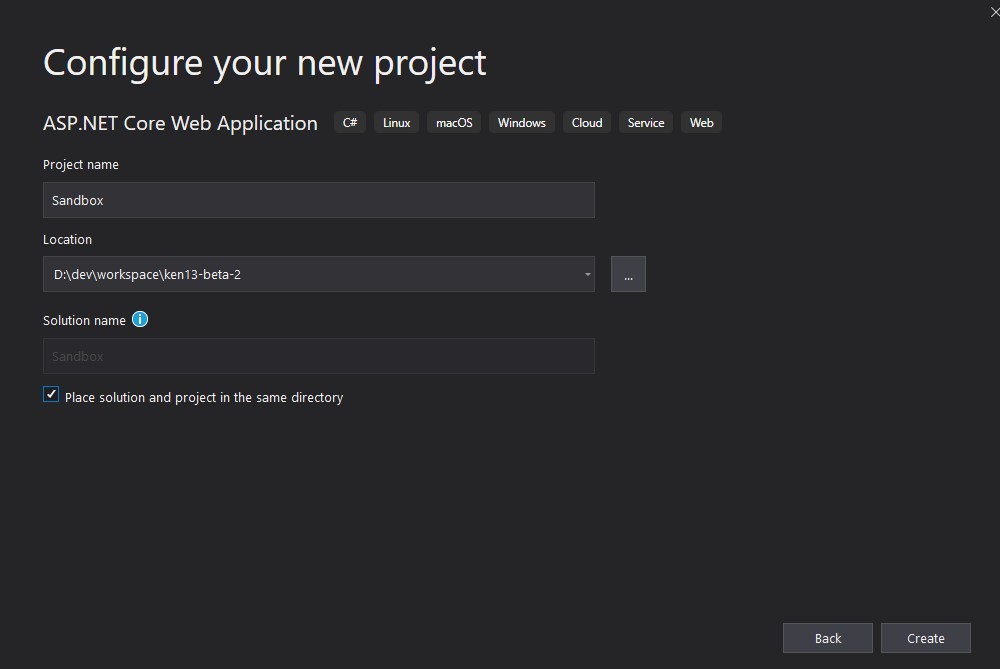
Task: Click the Project name label
Action: pyautogui.click(x=81, y=165)
